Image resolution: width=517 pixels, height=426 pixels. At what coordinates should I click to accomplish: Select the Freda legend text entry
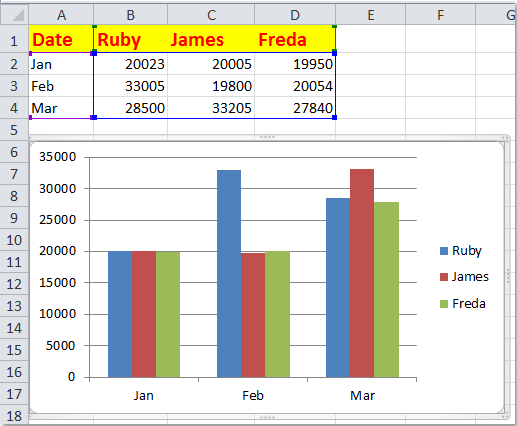point(469,304)
